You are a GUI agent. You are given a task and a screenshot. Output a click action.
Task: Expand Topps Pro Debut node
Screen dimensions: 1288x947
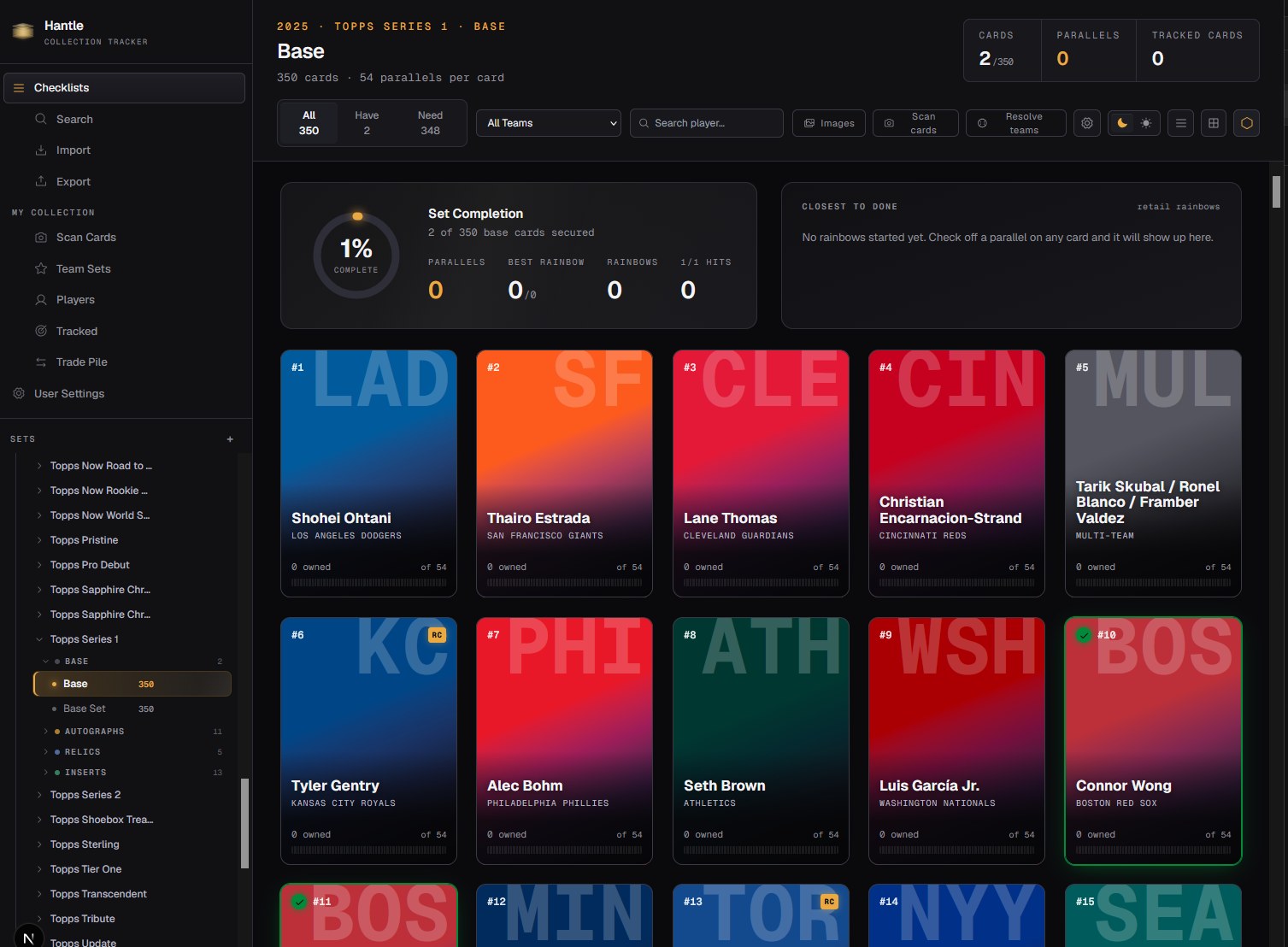(x=39, y=565)
